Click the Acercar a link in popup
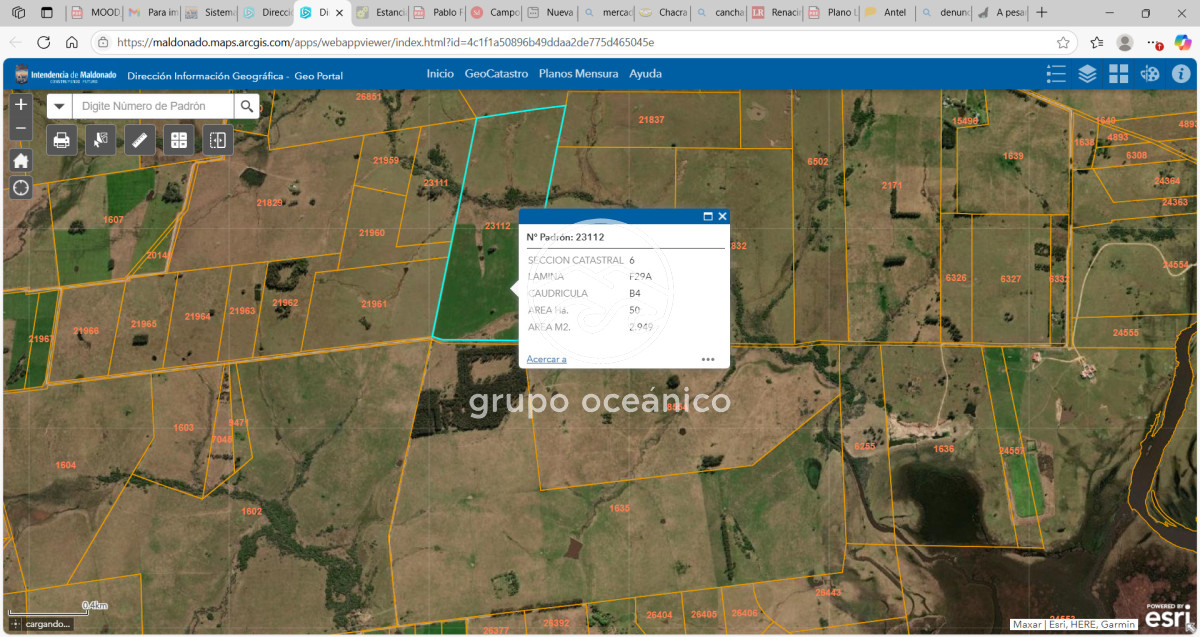The width and height of the screenshot is (1200, 637). [x=546, y=357]
